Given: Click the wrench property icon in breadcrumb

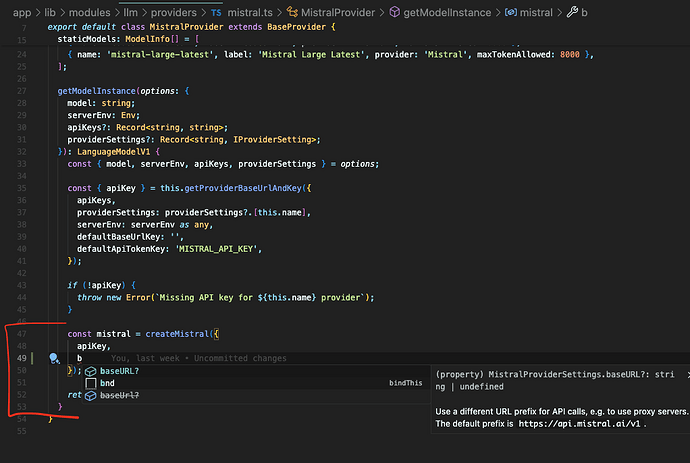Looking at the screenshot, I should pos(572,12).
